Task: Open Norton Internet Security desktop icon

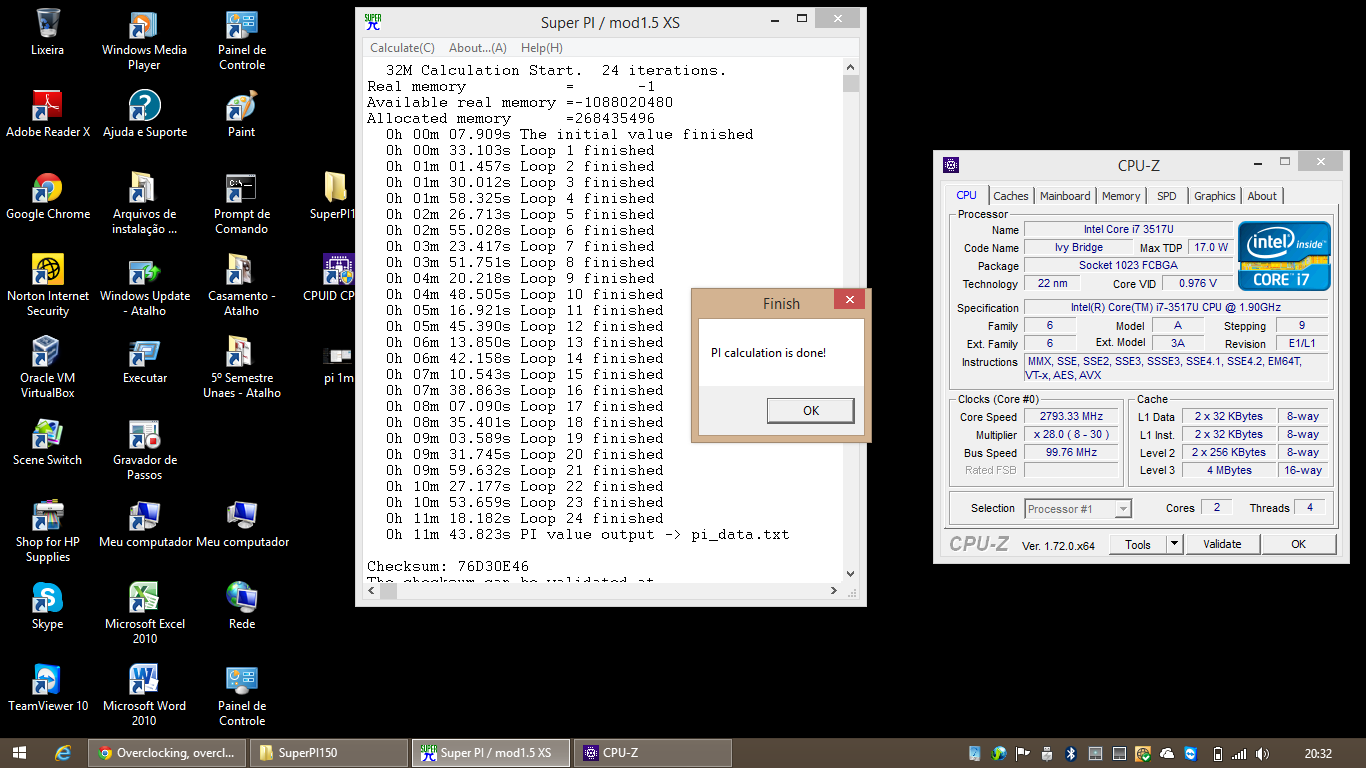Action: coord(47,286)
